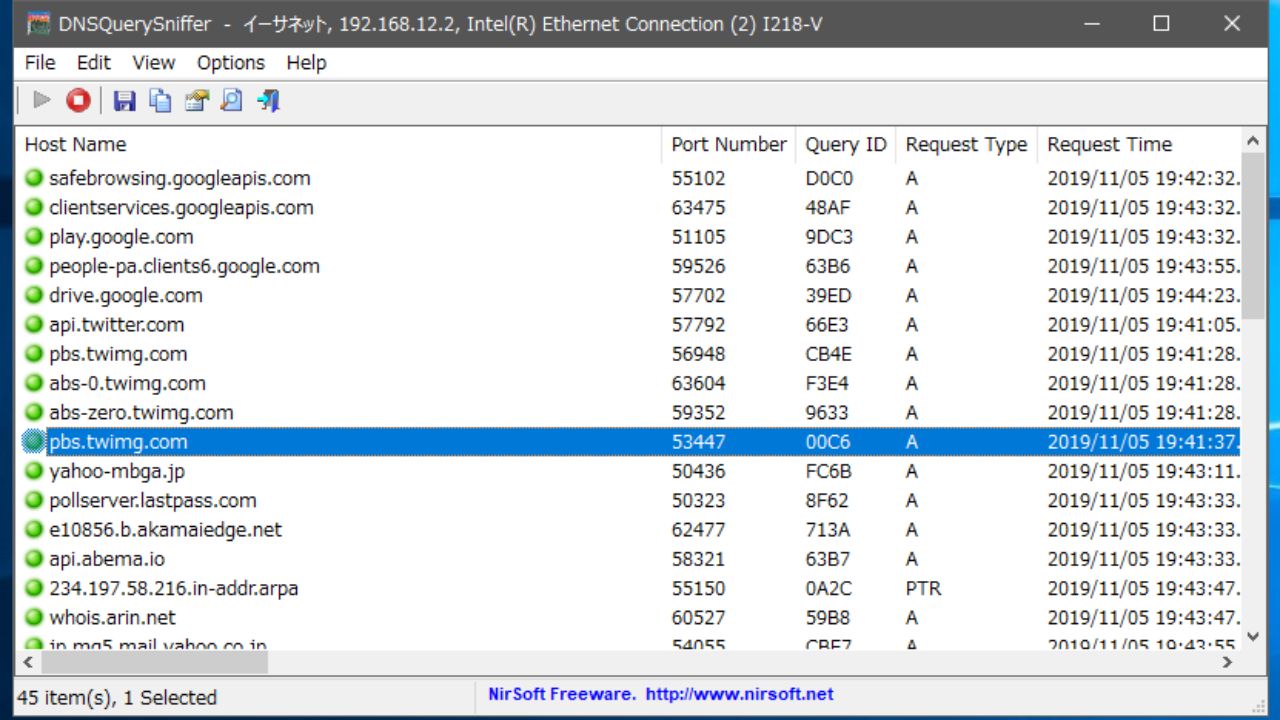Click port number 60527
1280x720 pixels.
coord(698,617)
